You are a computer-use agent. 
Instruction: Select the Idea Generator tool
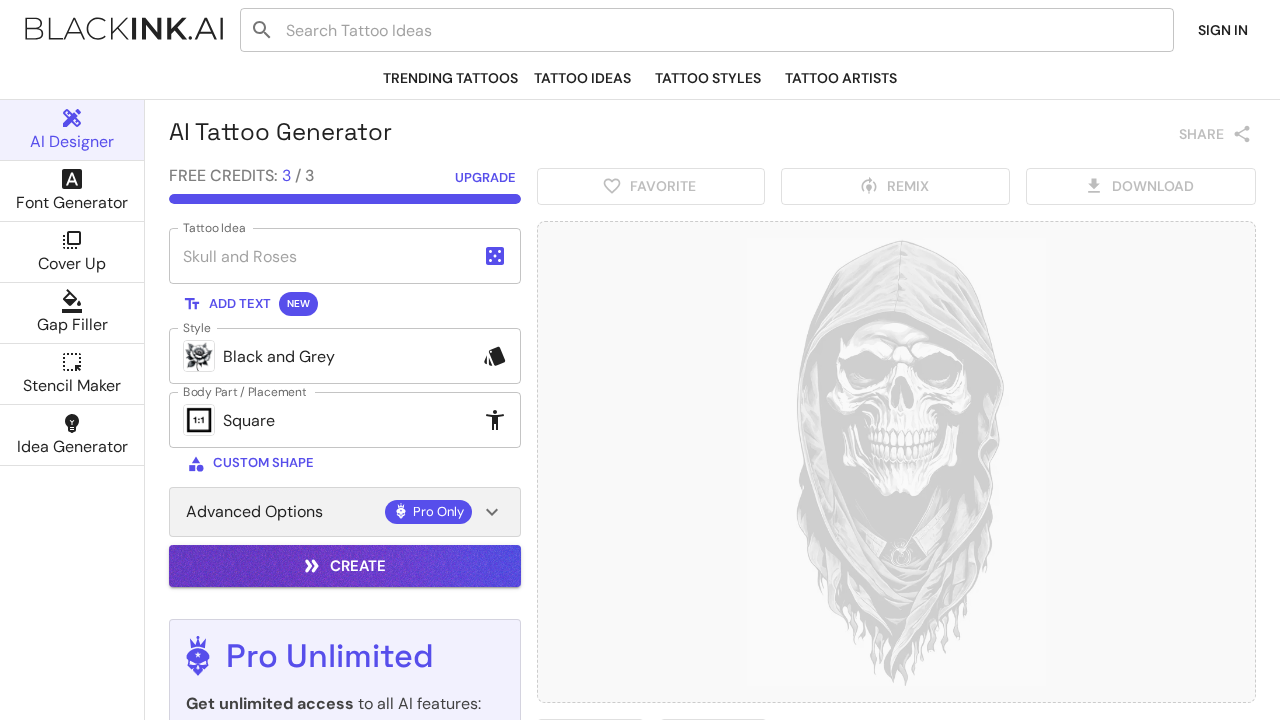click(72, 434)
